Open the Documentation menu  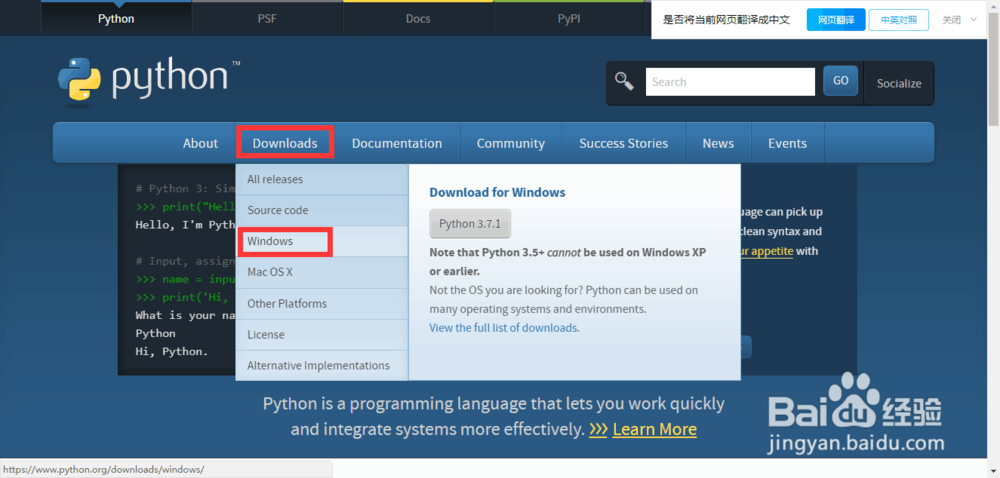pyautogui.click(x=397, y=143)
